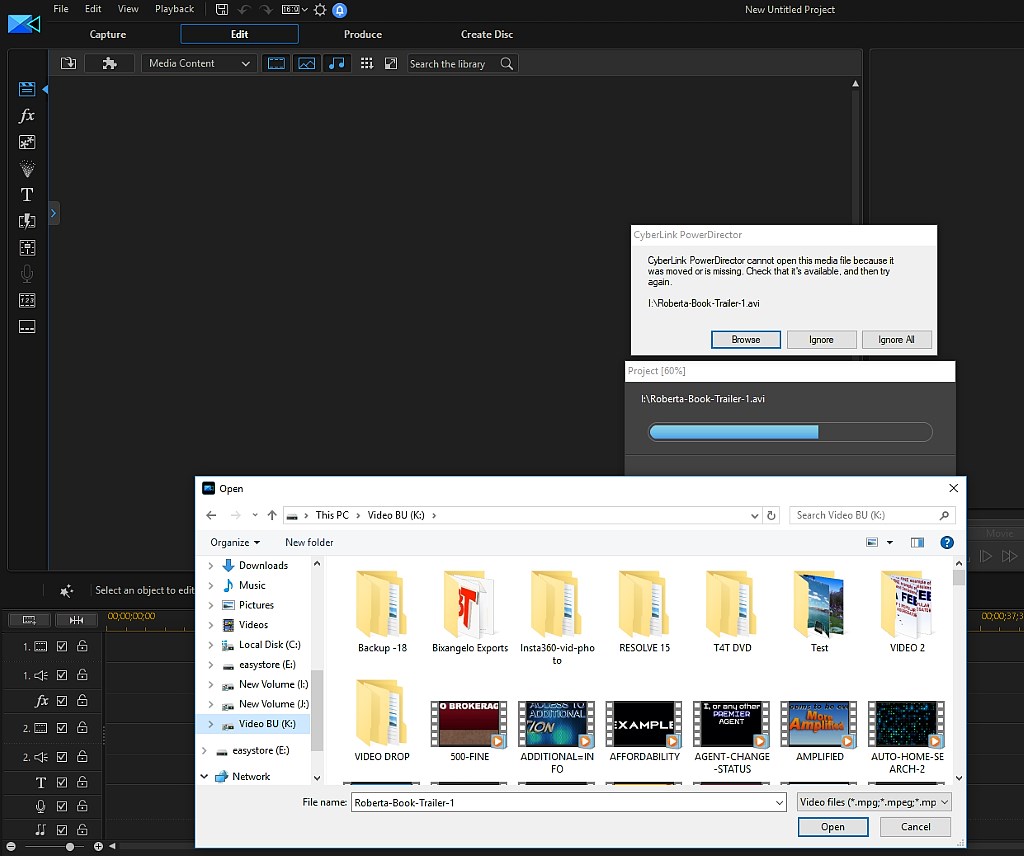
Task: Lock the voice track
Action: pyautogui.click(x=82, y=806)
